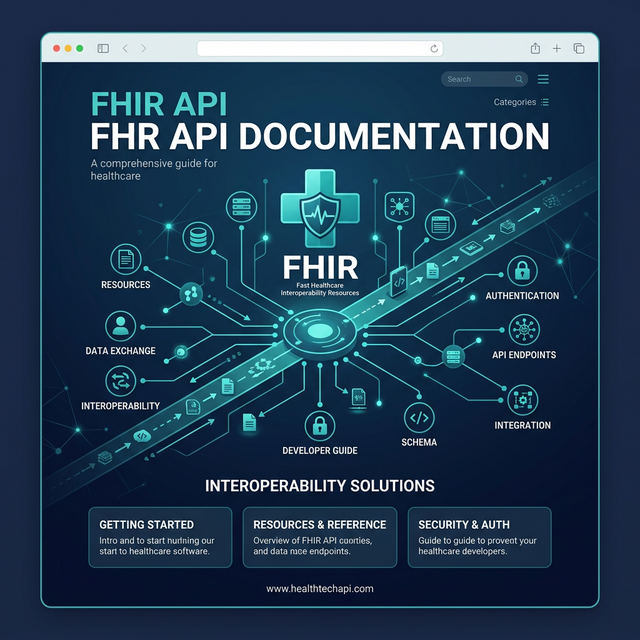Click the Schema code-brackets icon
The height and width of the screenshot is (640, 640).
(x=419, y=418)
